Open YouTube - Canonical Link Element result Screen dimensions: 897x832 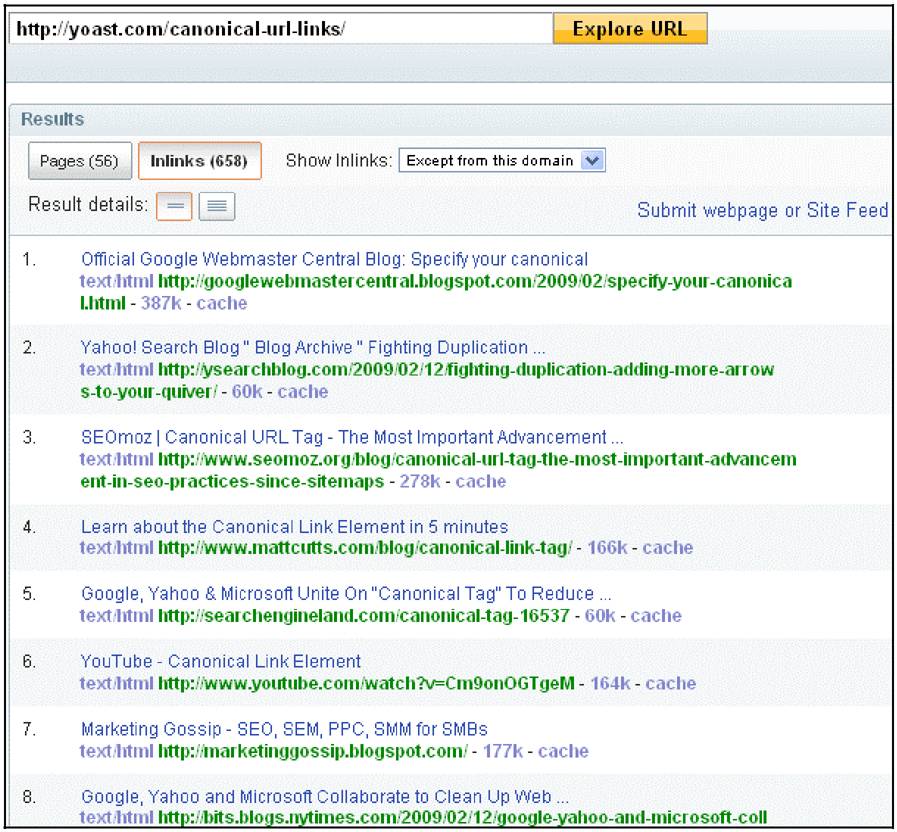[x=221, y=661]
